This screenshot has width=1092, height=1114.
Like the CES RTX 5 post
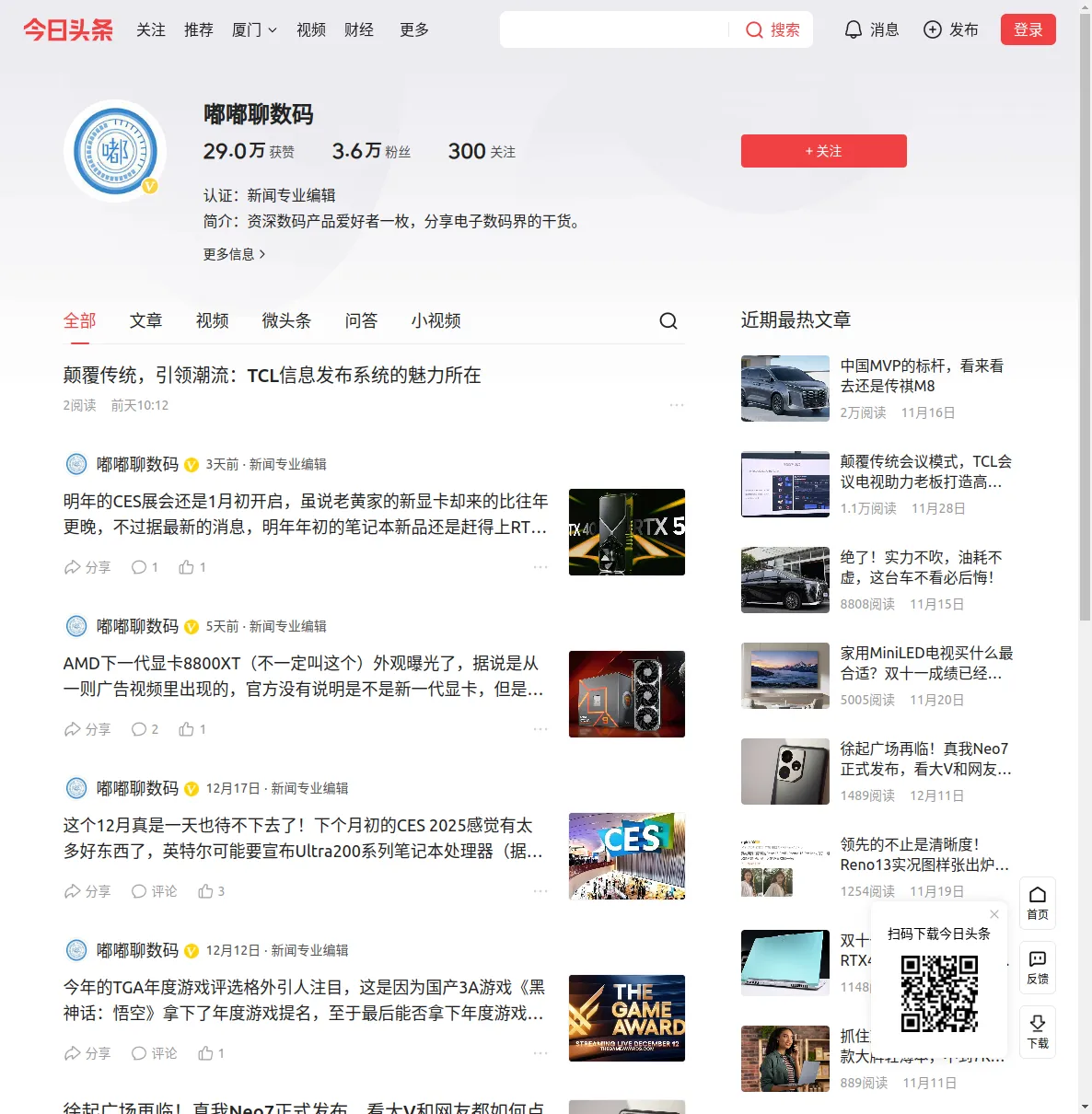point(192,567)
